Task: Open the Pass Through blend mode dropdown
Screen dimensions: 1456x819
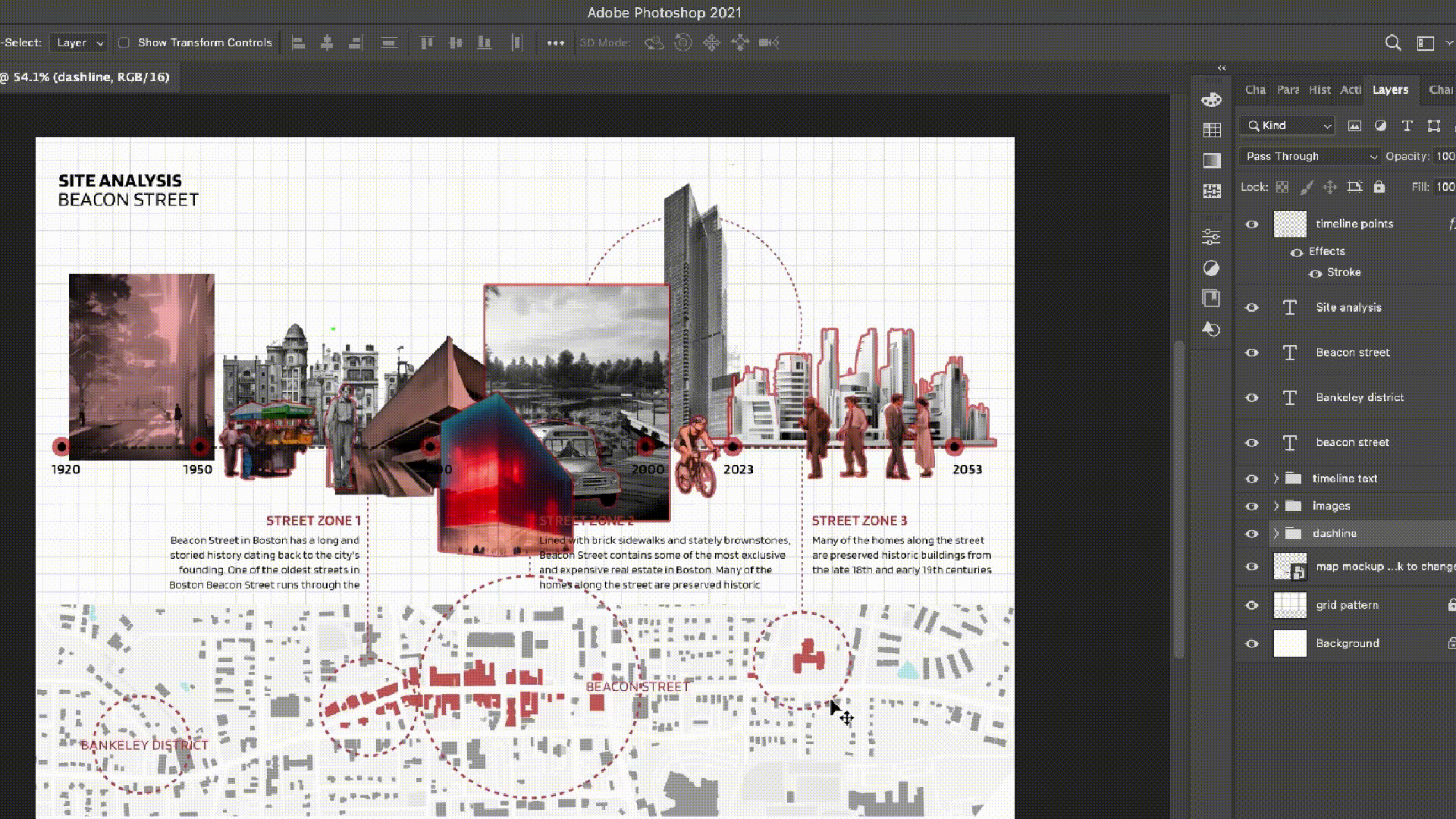Action: coord(1310,156)
